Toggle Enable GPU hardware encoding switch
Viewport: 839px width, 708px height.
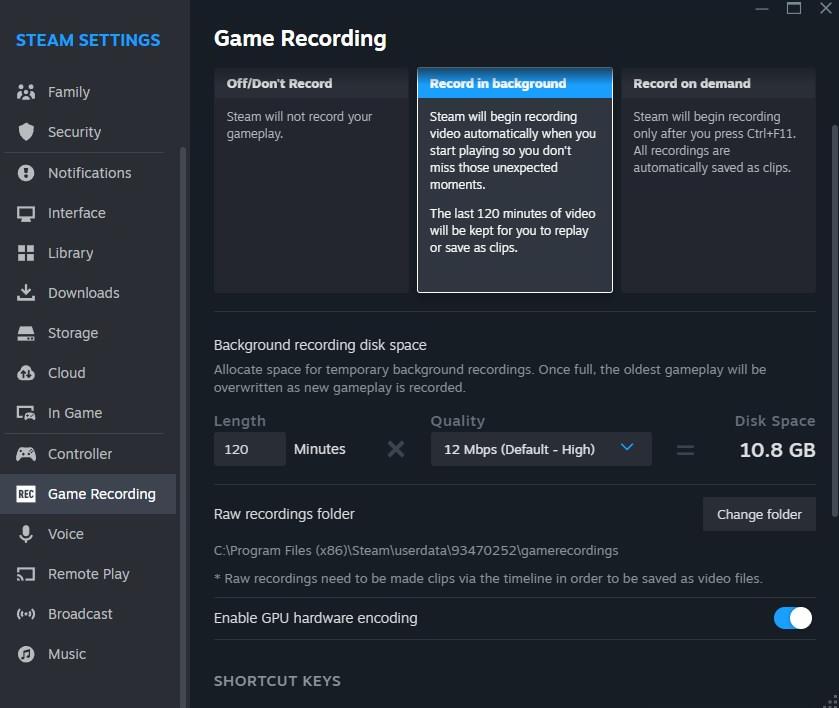792,618
